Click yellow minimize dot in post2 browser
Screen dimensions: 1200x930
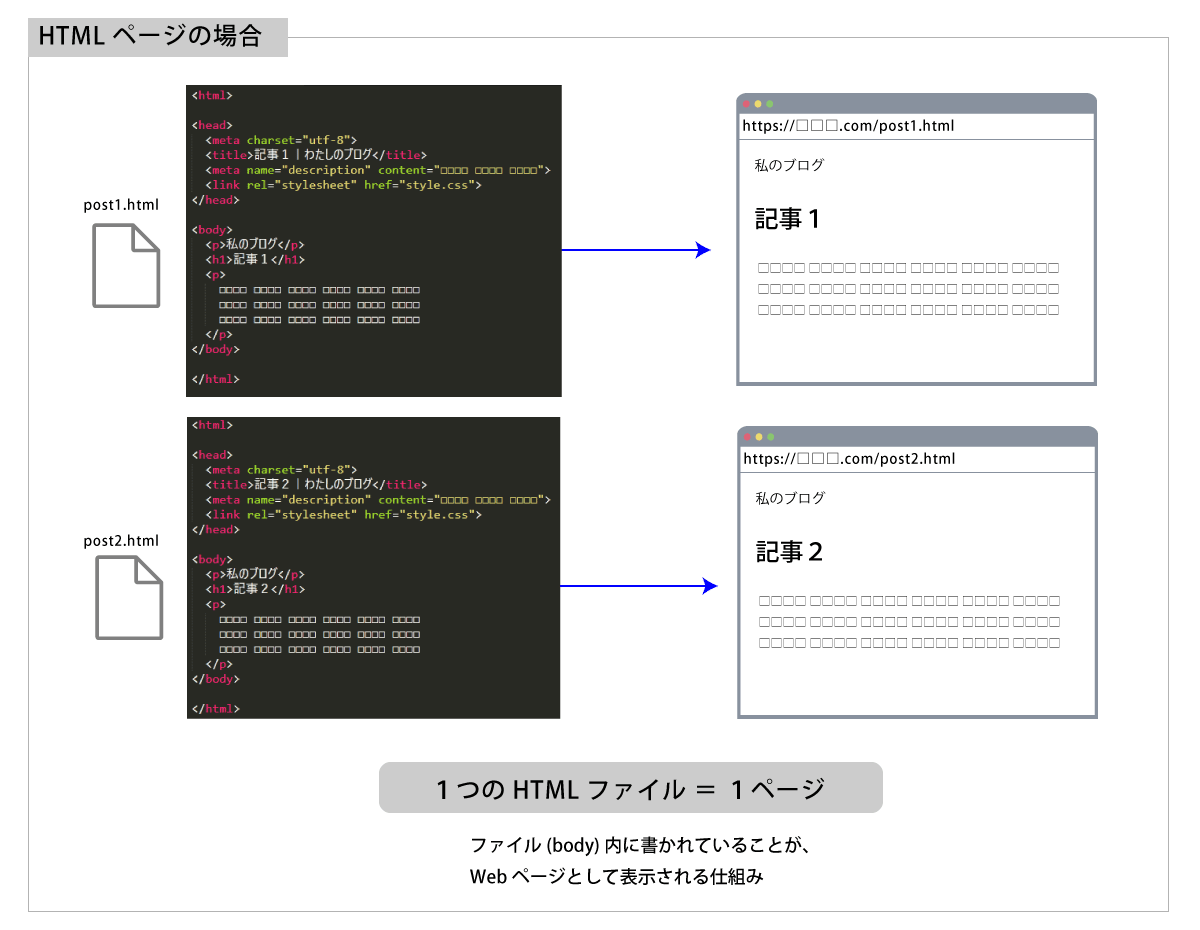[x=759, y=437]
